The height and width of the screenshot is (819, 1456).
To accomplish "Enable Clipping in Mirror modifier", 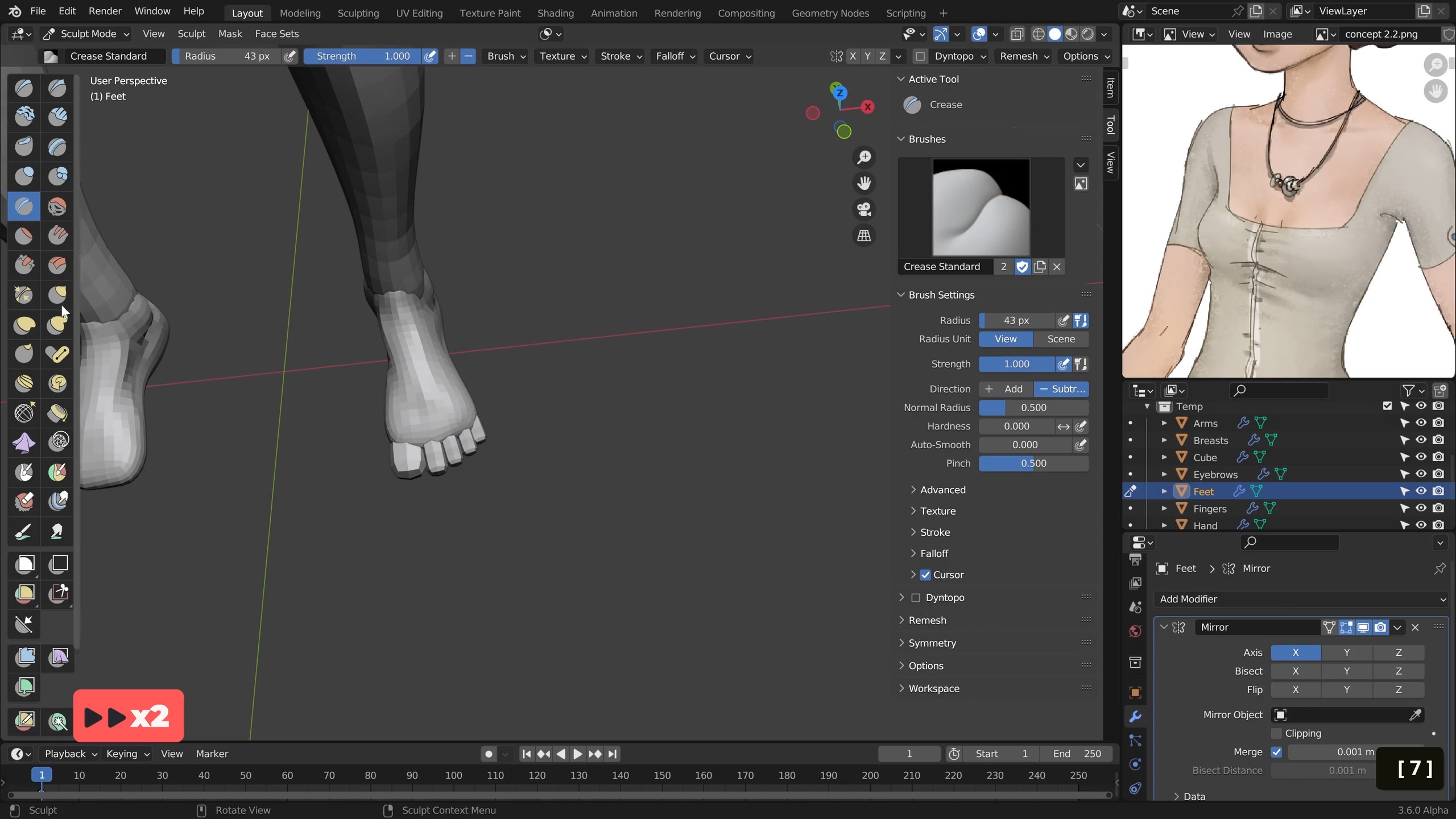I will click(x=1276, y=733).
